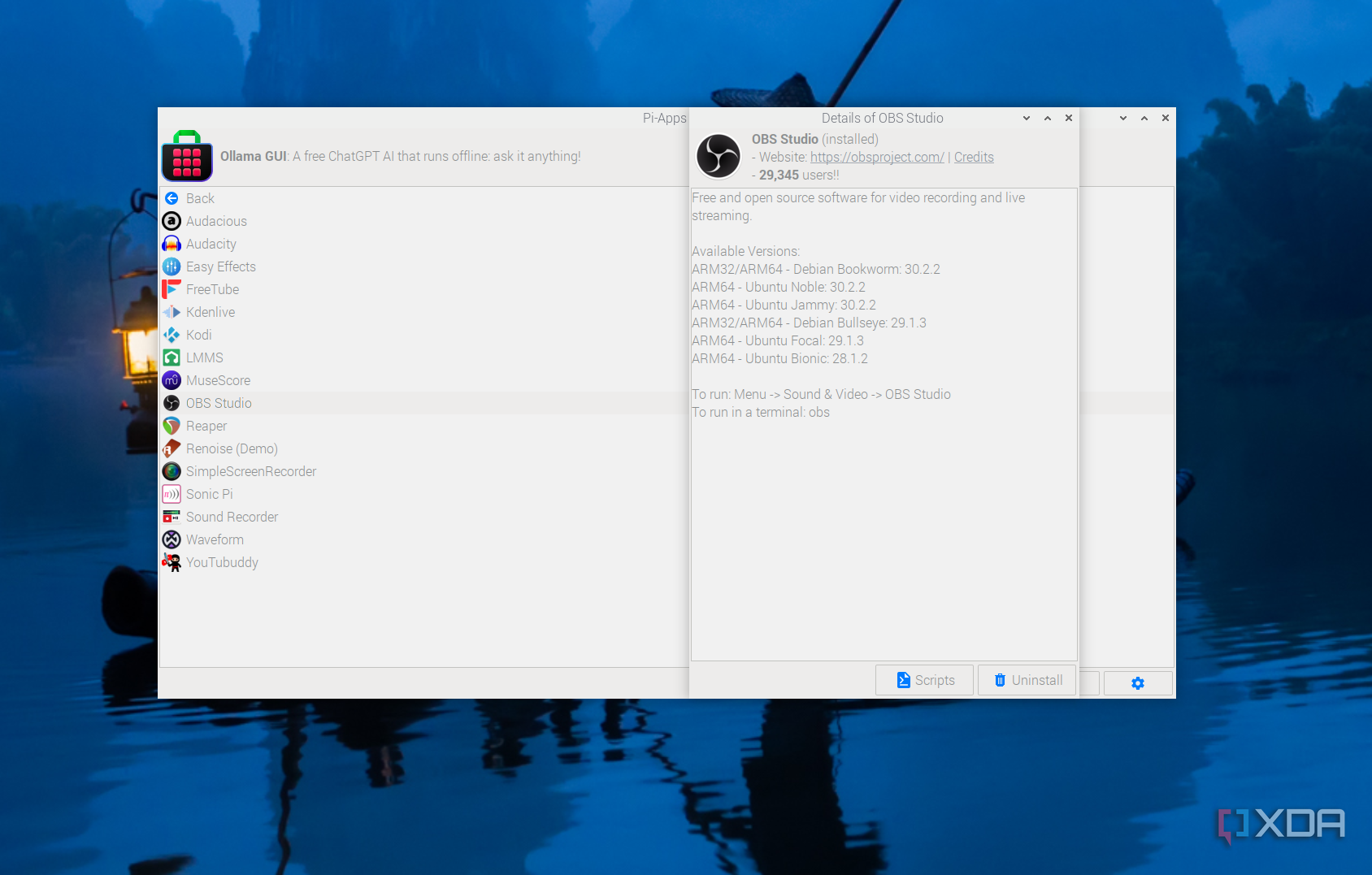Minimize the Pi-Apps main window
Viewport: 1372px width, 875px height.
coord(1123,118)
